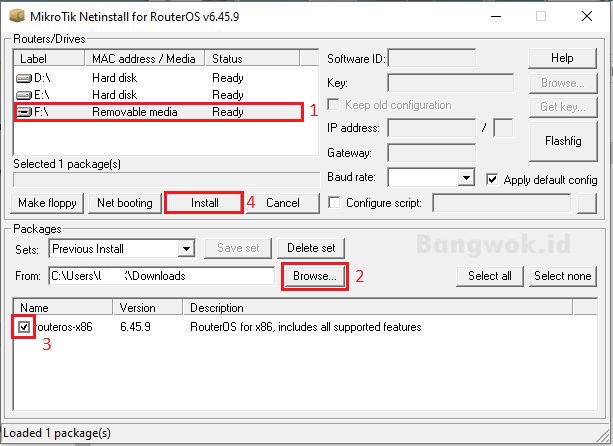Click the netmask field after the slash
This screenshot has height=446, width=613.
pos(503,128)
